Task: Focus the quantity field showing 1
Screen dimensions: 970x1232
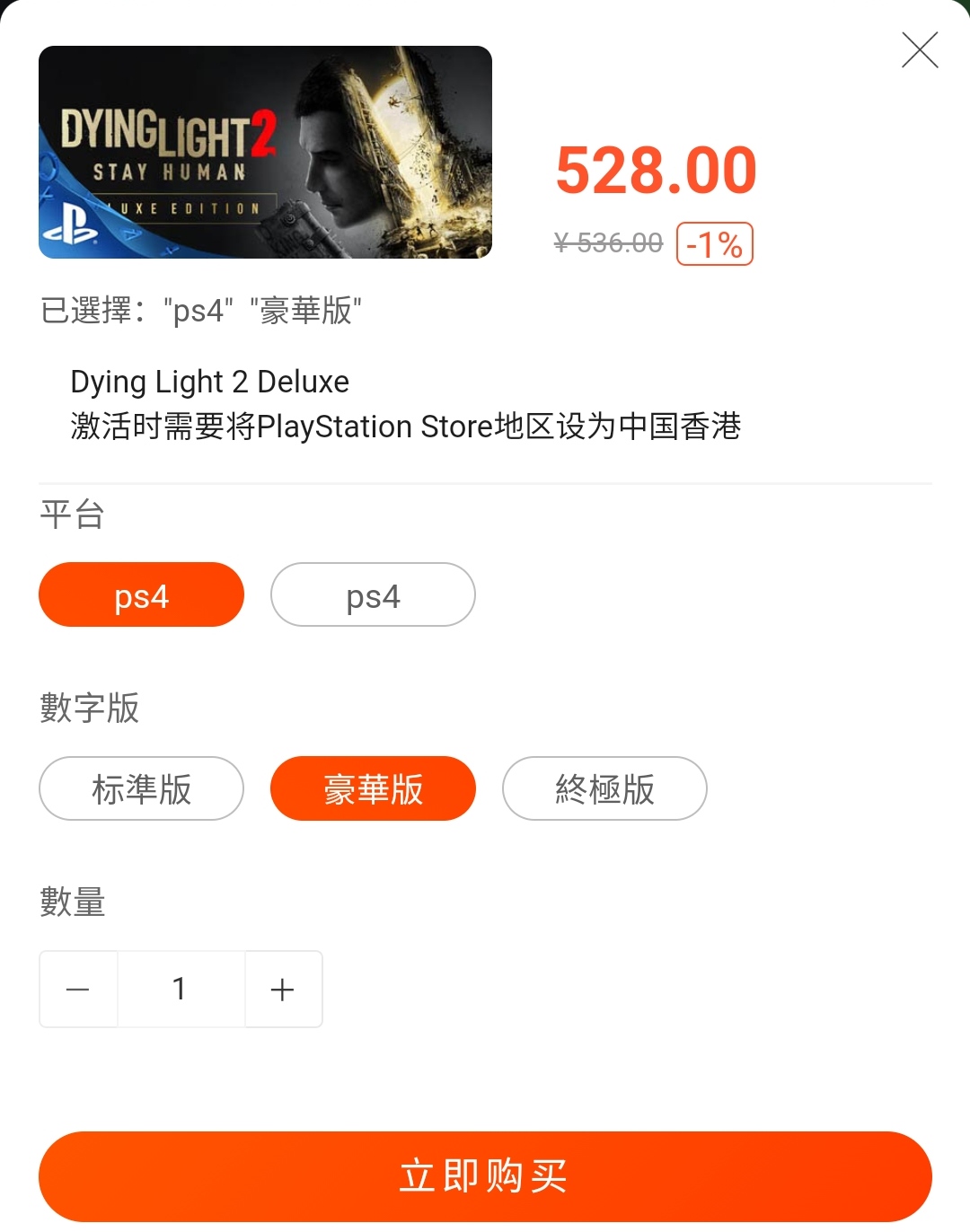Action: [181, 989]
